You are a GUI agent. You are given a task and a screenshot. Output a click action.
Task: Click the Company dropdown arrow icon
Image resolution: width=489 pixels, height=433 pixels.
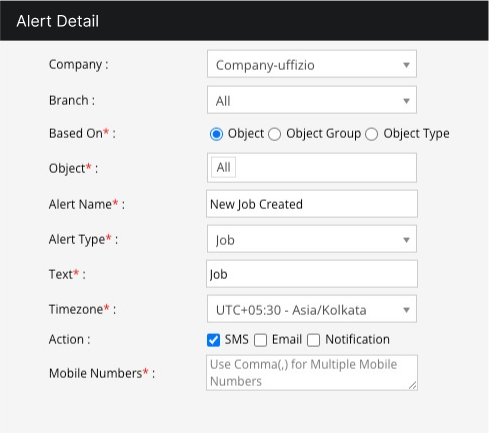coord(406,65)
